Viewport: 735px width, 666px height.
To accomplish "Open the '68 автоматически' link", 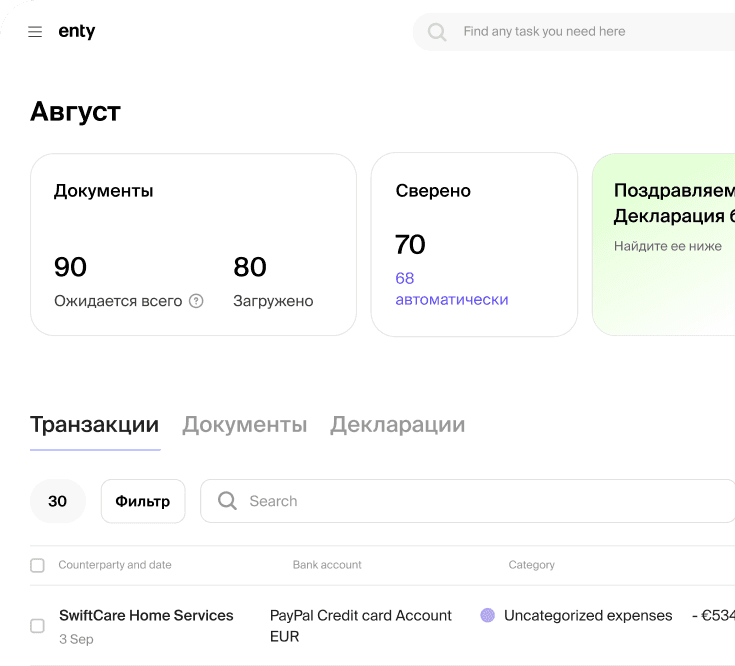I will click(x=451, y=289).
